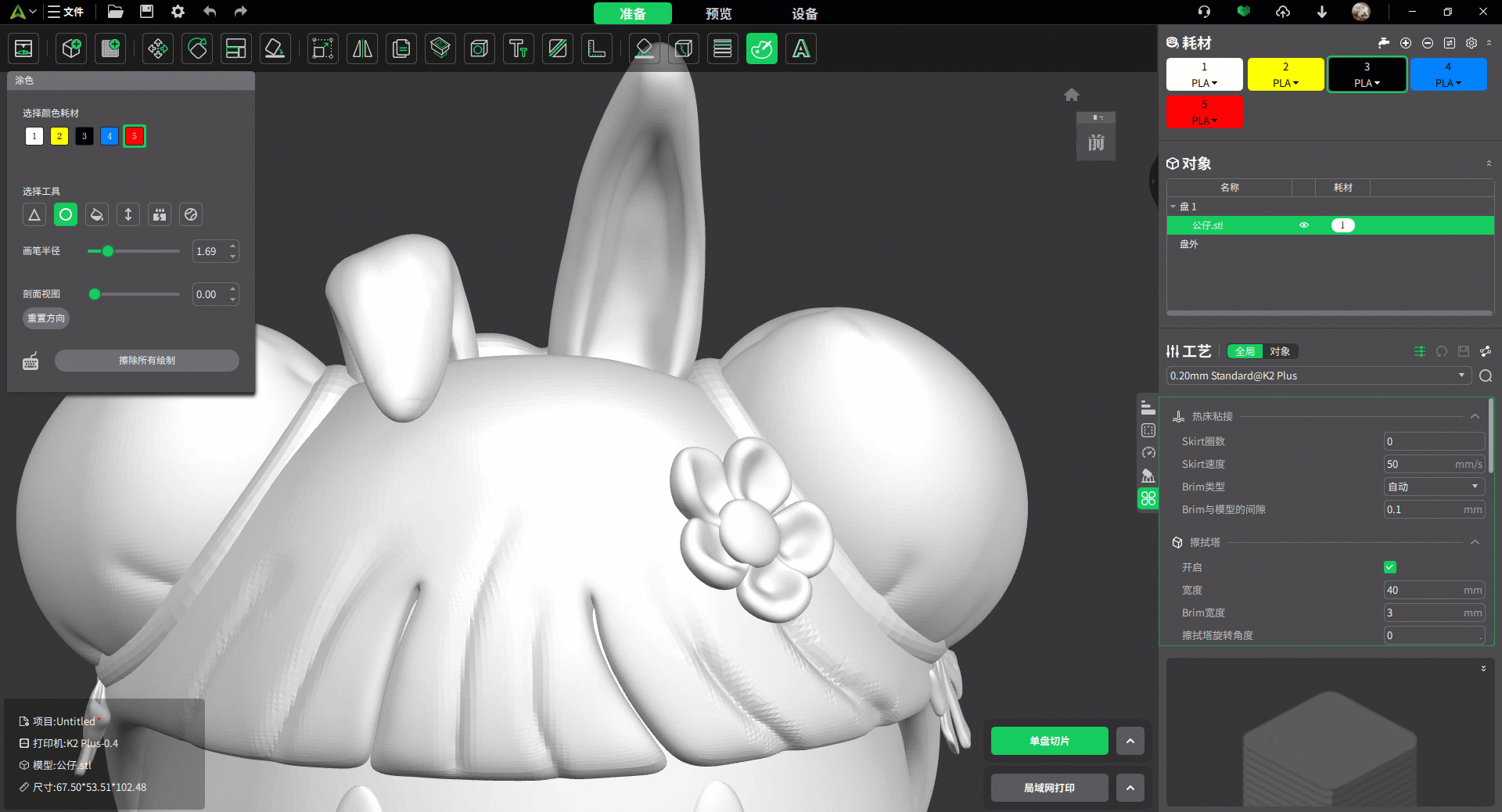The image size is (1502, 812).
Task: Uncheck the 开启 wipe tower checkbox
Action: point(1390,567)
